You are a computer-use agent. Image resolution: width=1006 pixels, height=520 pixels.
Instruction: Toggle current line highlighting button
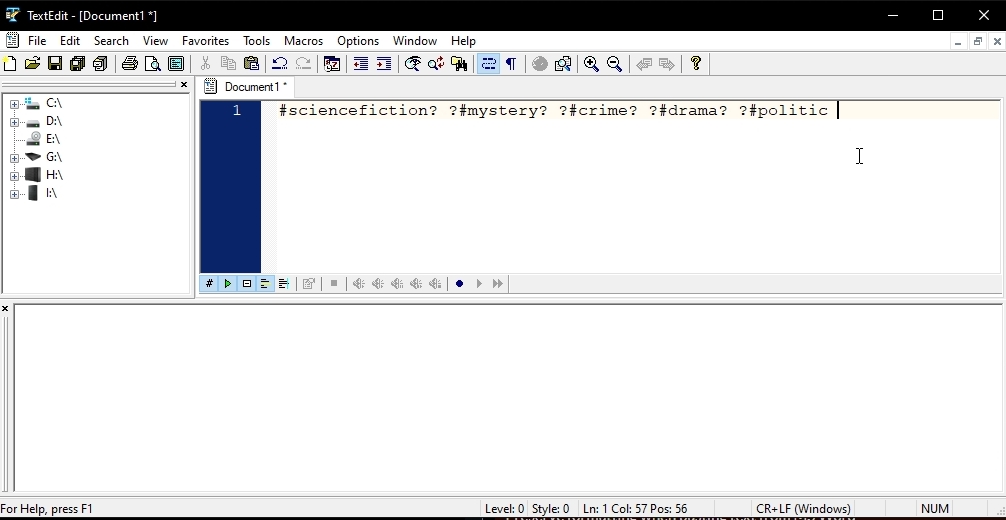coord(265,284)
